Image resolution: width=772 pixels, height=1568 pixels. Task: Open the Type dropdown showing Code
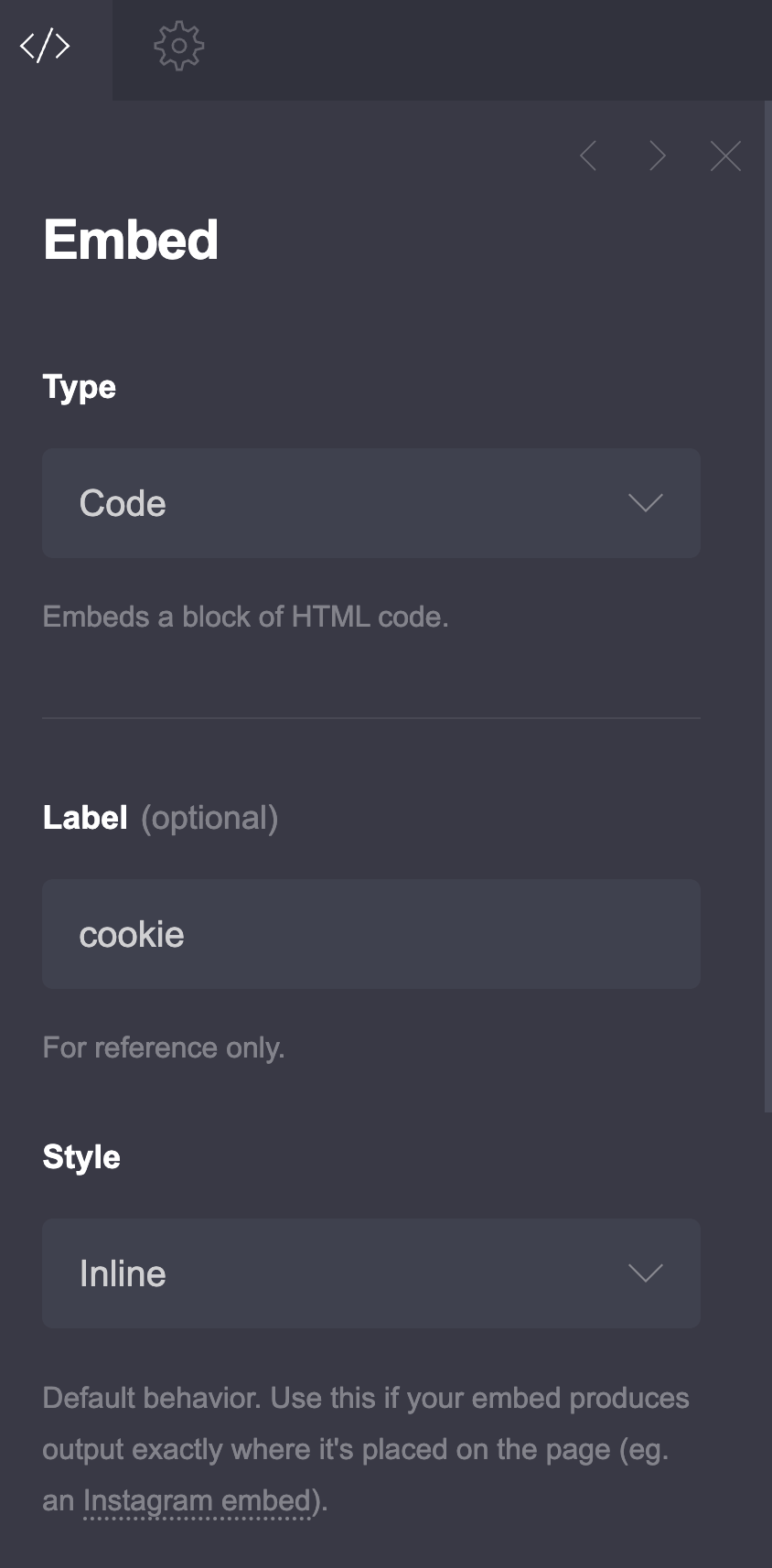[370, 502]
